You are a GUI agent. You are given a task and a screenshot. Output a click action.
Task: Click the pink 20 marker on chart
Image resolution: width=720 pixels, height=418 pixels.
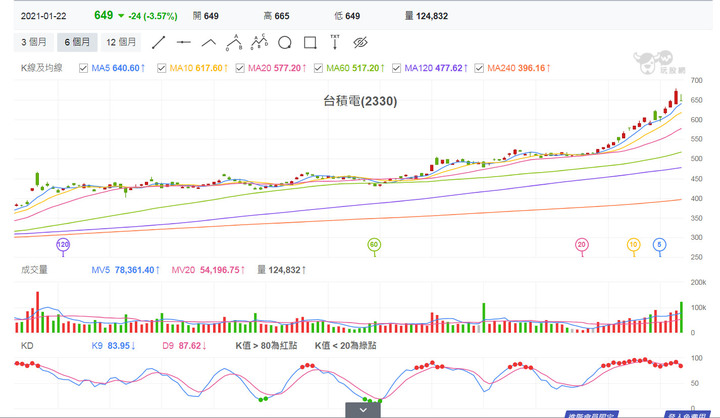click(x=582, y=245)
